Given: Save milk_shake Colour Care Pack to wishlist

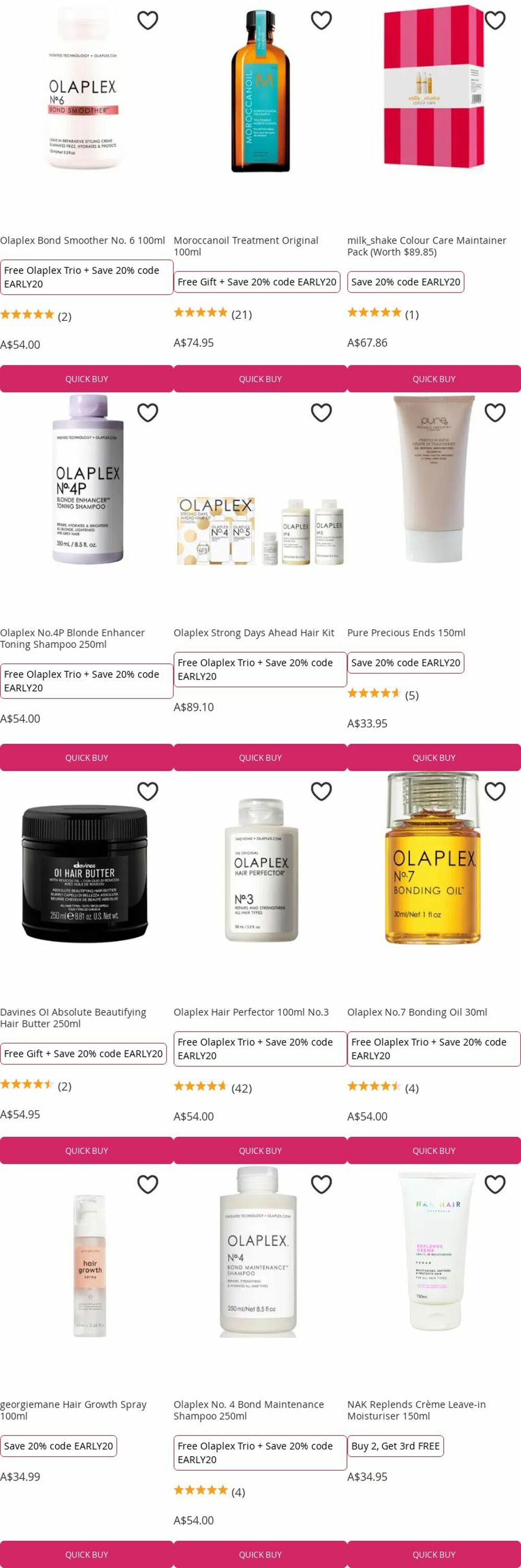Looking at the screenshot, I should pyautogui.click(x=495, y=20).
